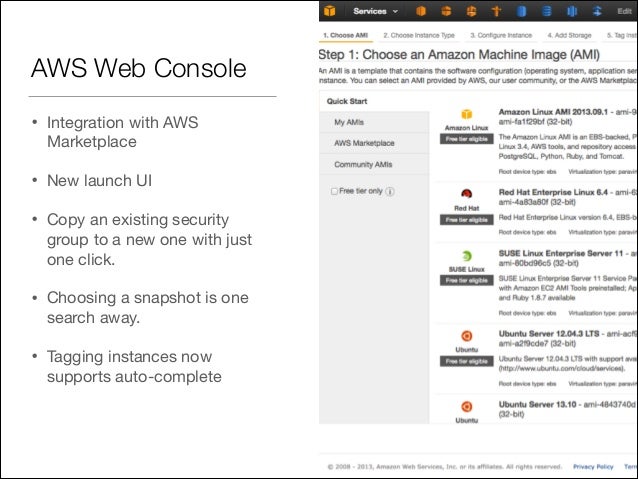Click Ubuntu Server 12.04.3 LTS title
The height and width of the screenshot is (479, 638).
pos(549,334)
